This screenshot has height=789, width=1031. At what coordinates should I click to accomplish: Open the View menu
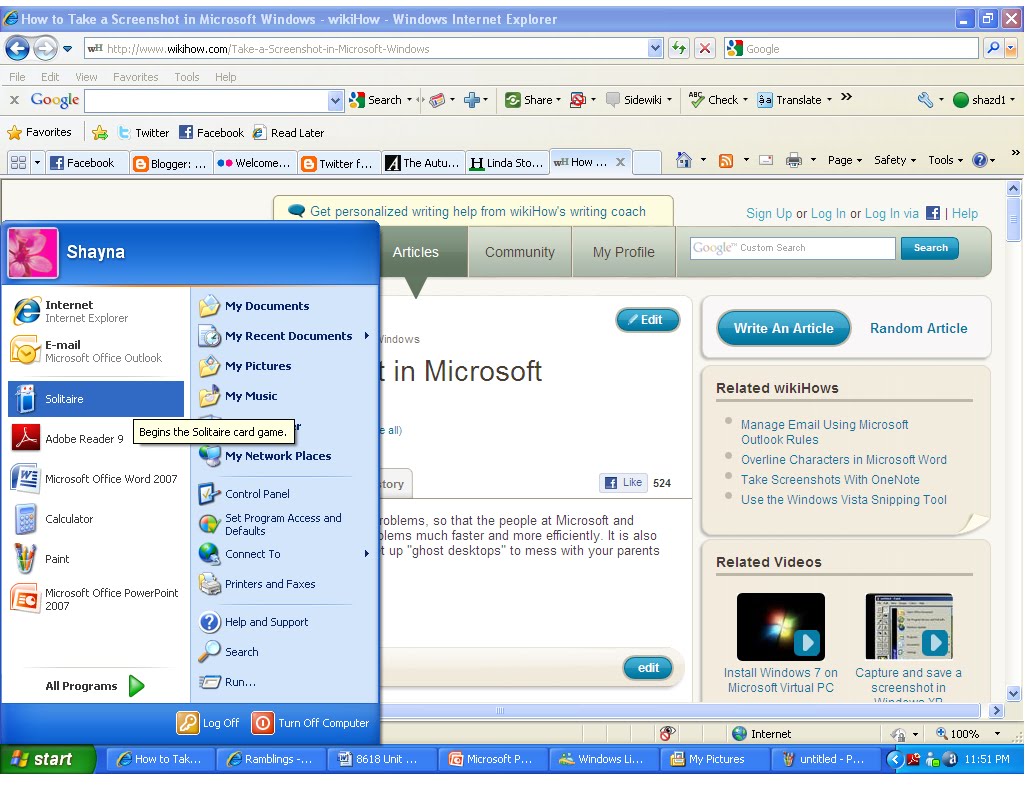[86, 77]
